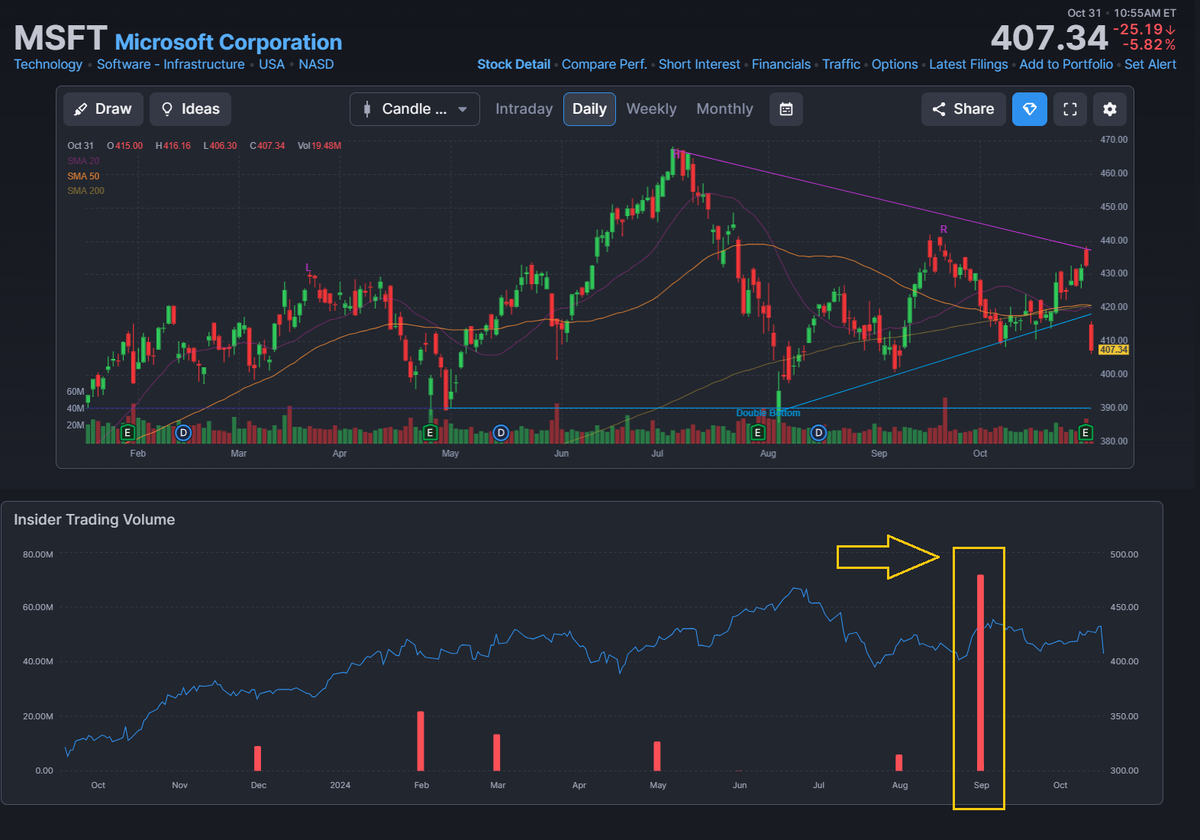This screenshot has width=1200, height=840.
Task: Open the date range calendar icon
Action: pyautogui.click(x=786, y=109)
